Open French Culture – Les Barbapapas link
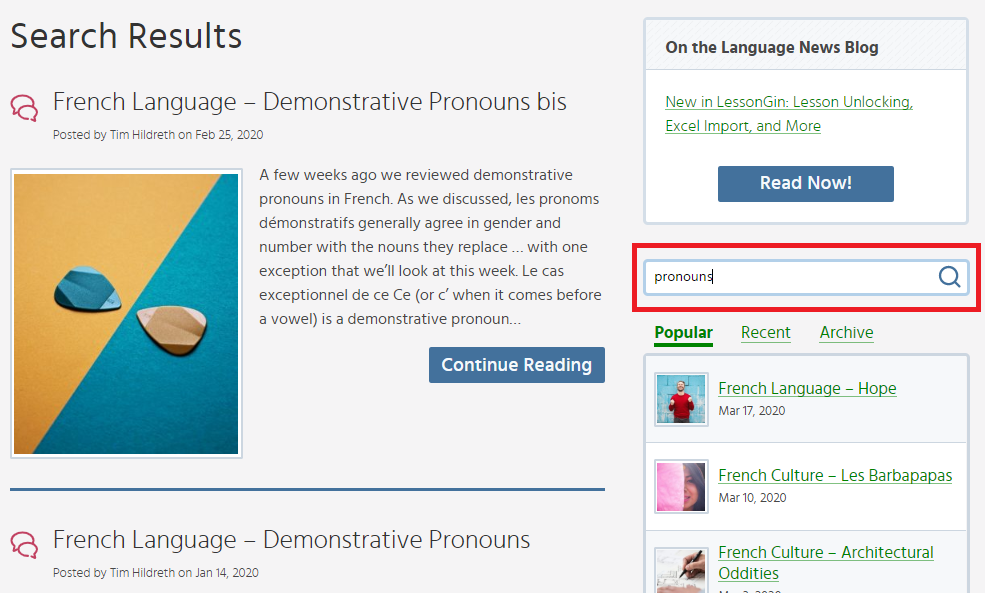 (x=835, y=475)
